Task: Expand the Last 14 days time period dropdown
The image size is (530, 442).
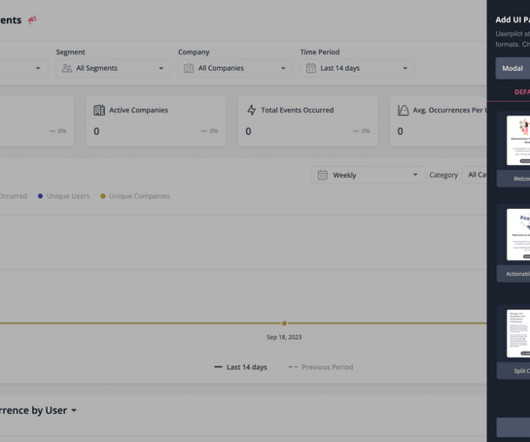Action: coord(357,68)
